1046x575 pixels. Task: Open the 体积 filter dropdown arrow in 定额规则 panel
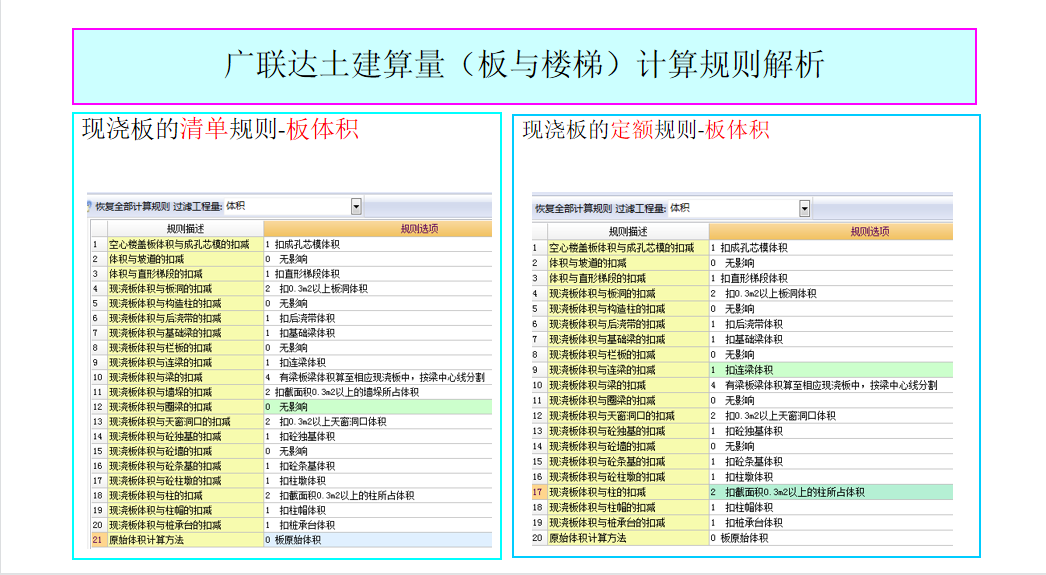pos(805,209)
